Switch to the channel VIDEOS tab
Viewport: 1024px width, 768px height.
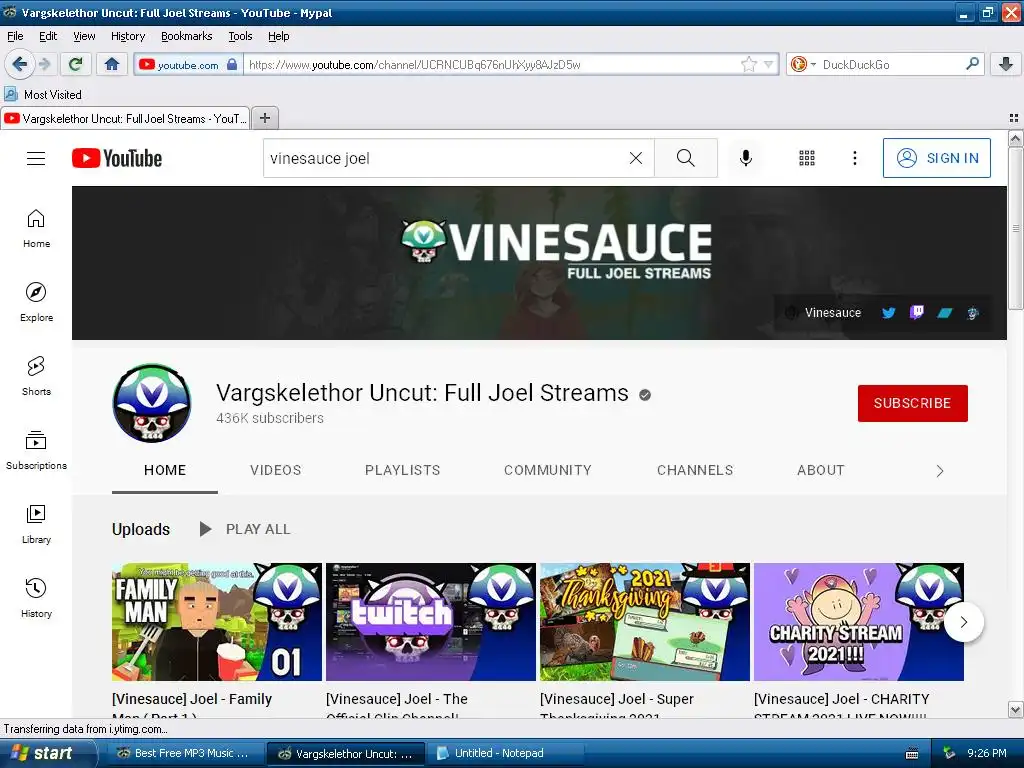click(x=276, y=470)
